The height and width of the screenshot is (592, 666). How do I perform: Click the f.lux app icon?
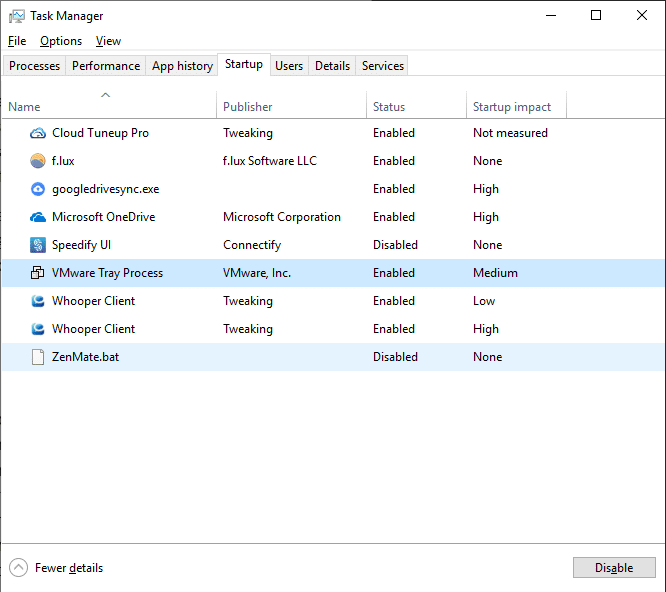[x=38, y=161]
